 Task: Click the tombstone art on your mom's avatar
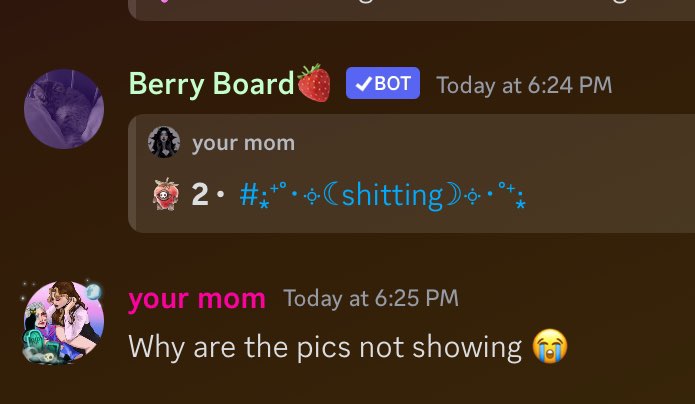click(x=37, y=341)
